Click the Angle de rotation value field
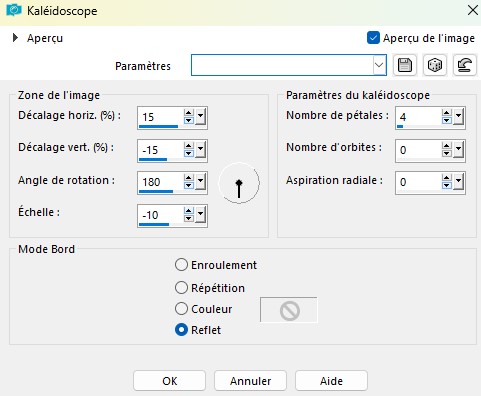The width and height of the screenshot is (481, 396). (160, 182)
